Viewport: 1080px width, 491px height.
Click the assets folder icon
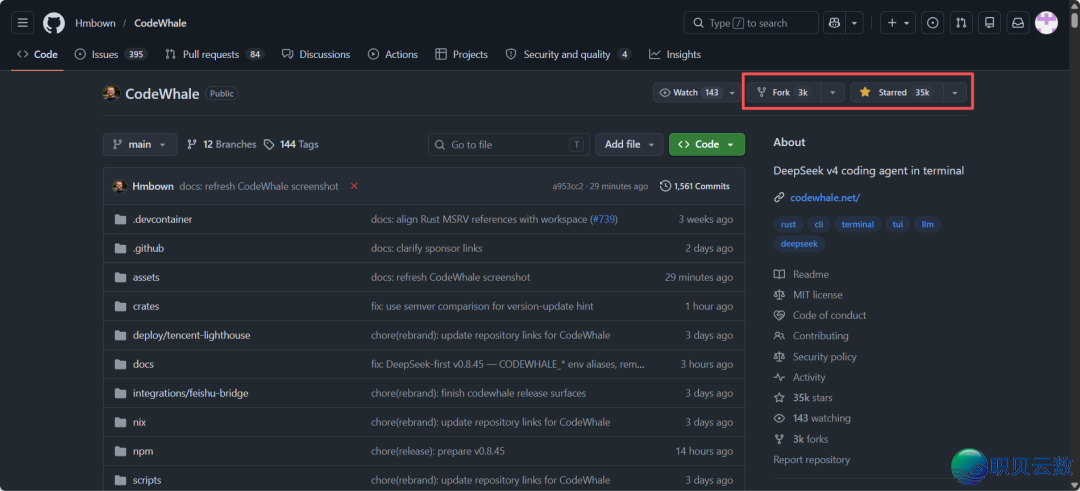[x=121, y=278]
